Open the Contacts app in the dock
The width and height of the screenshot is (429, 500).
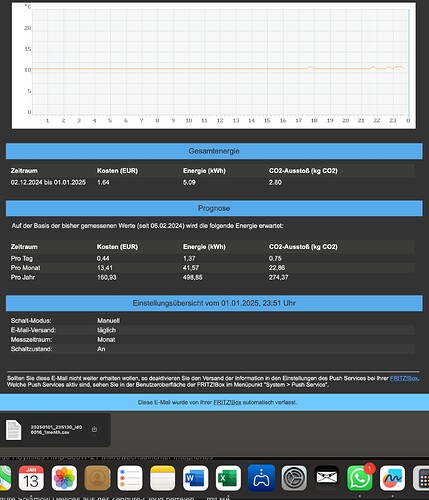[x=97, y=478]
